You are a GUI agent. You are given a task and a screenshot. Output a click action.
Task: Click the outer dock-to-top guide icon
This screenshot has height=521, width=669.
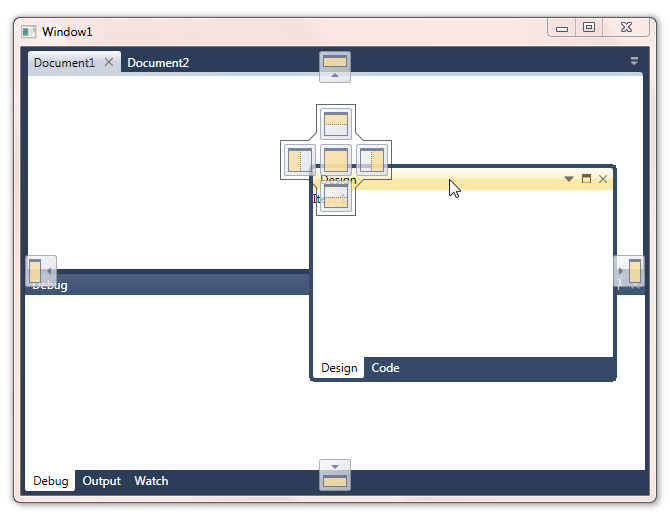coord(335,66)
